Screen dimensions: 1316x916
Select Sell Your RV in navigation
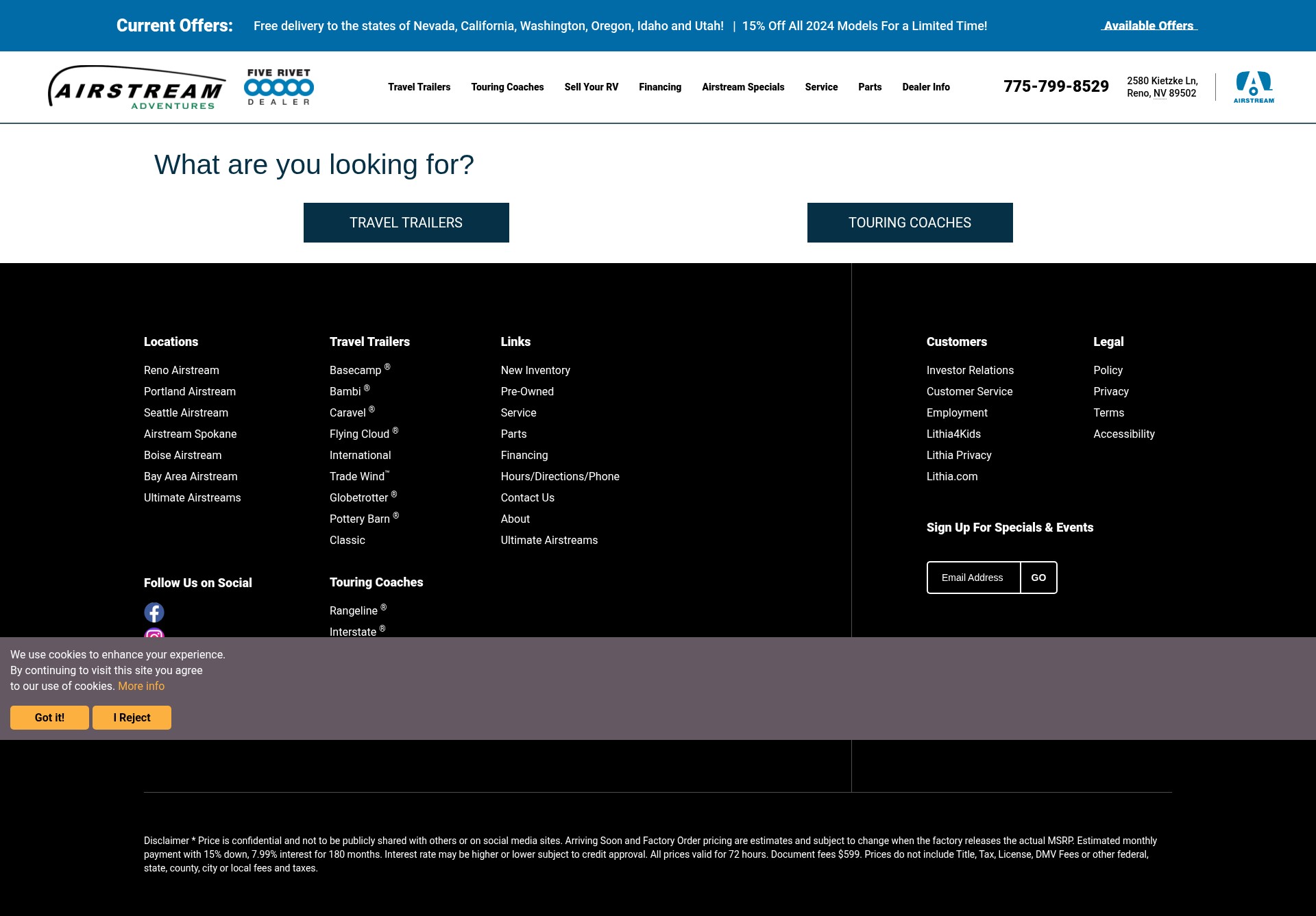click(x=592, y=87)
